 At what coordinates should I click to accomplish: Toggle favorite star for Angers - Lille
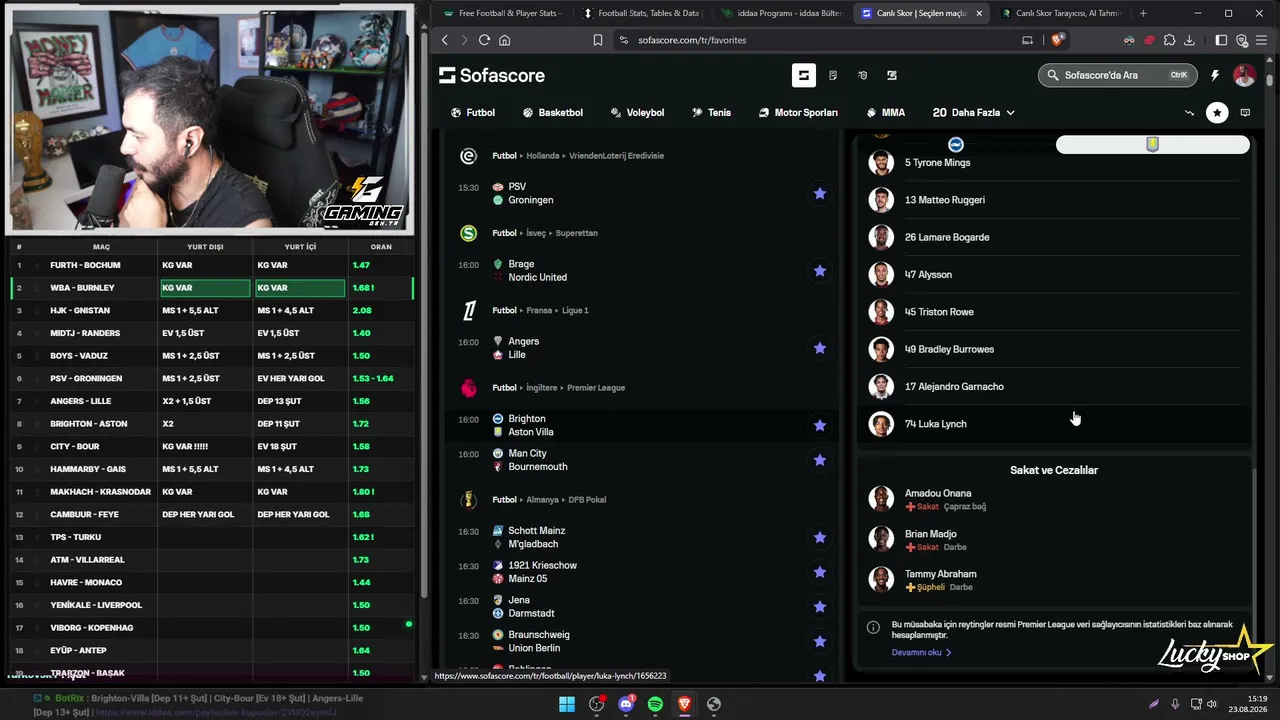(820, 348)
